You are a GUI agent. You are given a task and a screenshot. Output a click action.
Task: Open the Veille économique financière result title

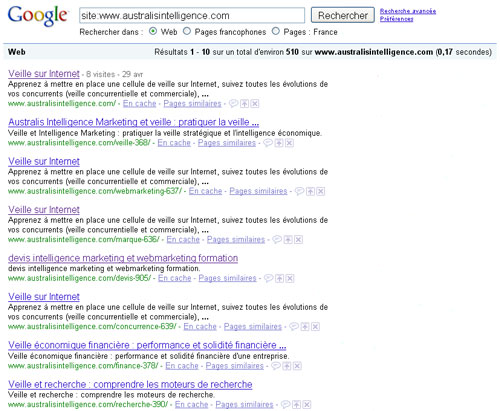coord(147,345)
